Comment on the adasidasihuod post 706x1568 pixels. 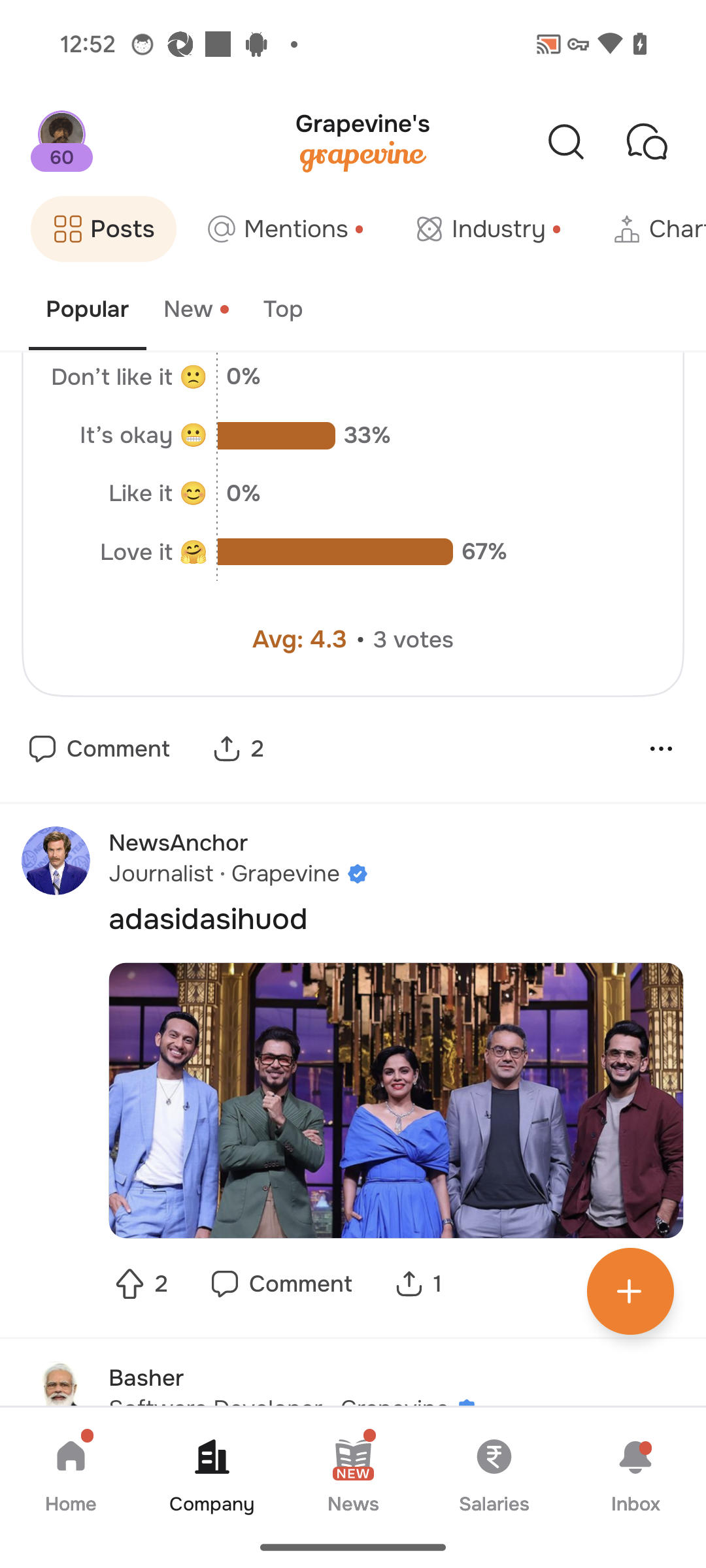pos(282,1284)
